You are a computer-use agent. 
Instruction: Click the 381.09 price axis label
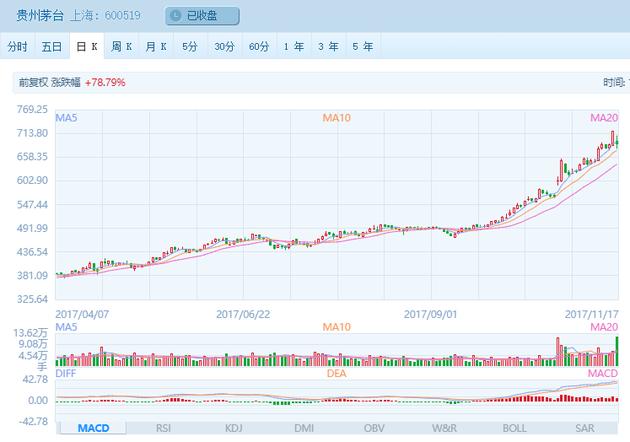(x=32, y=276)
